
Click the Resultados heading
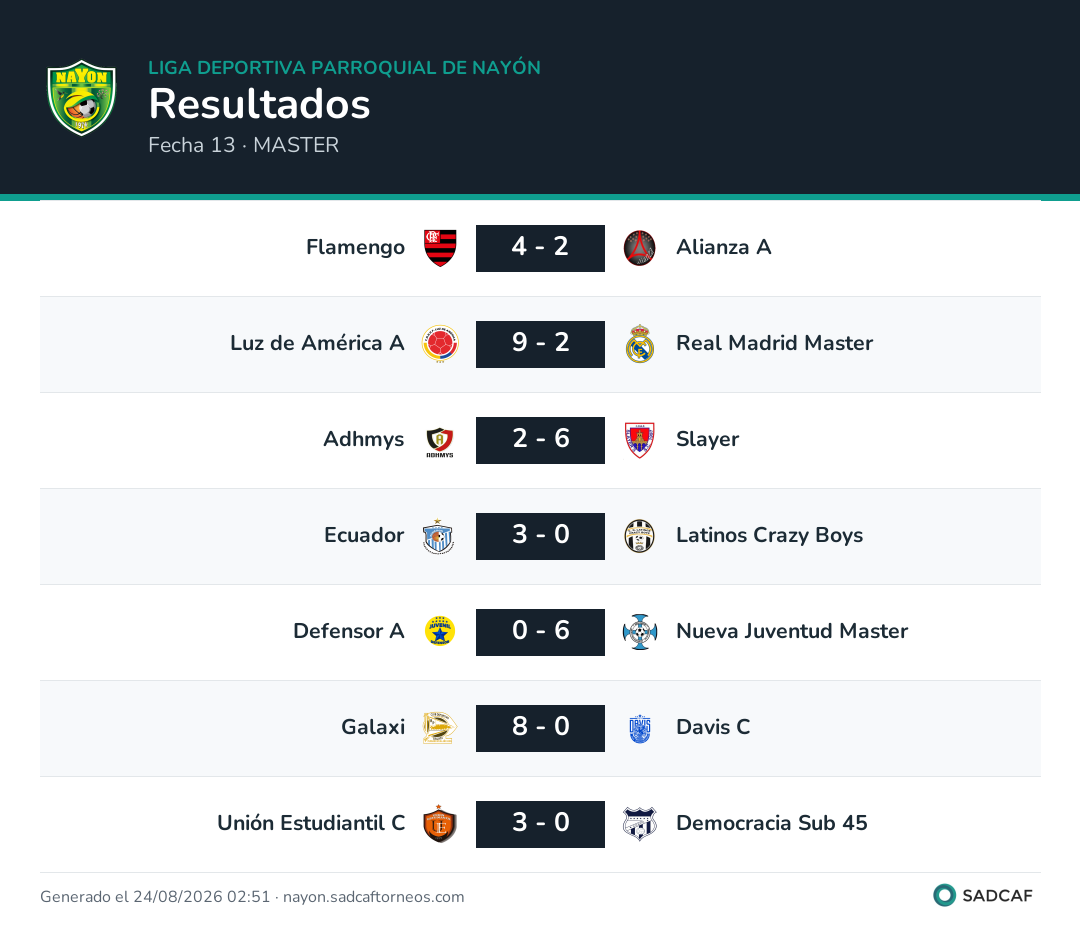pos(260,104)
